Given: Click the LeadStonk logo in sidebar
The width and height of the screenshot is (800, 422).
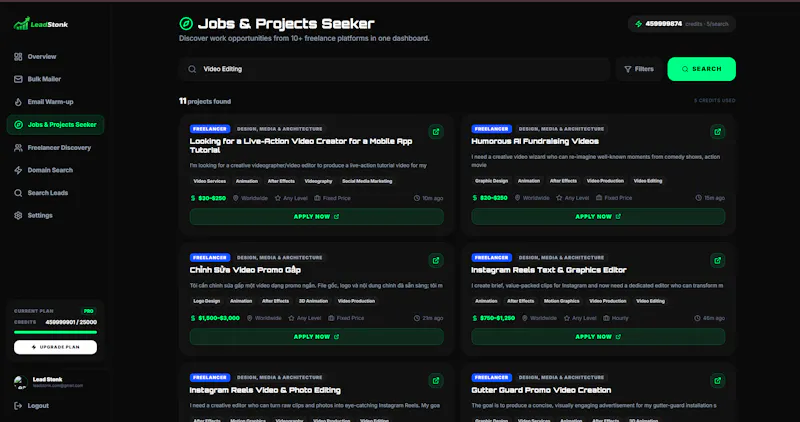Looking at the screenshot, I should coord(41,23).
